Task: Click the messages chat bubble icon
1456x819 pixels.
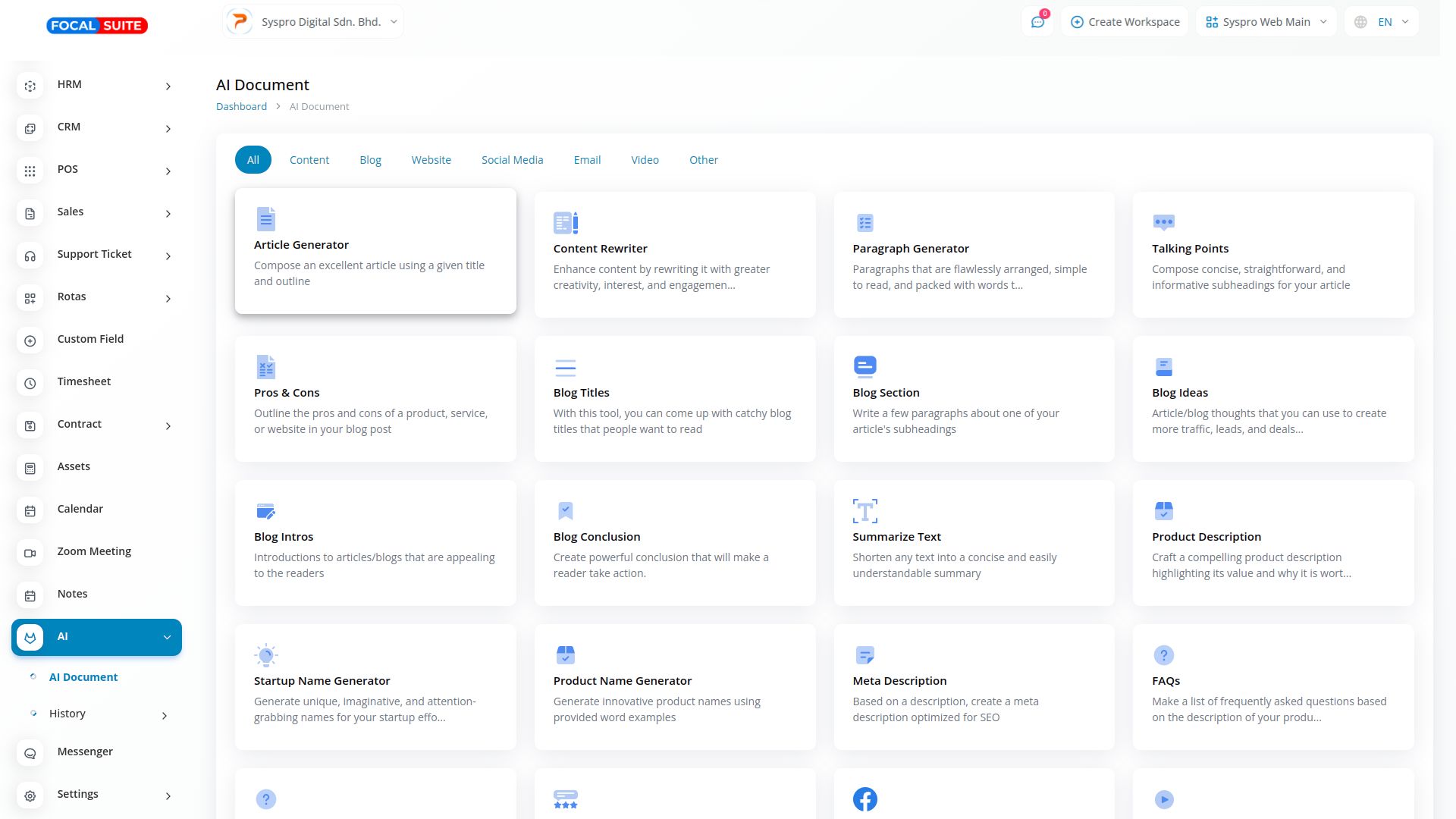Action: [x=1037, y=22]
